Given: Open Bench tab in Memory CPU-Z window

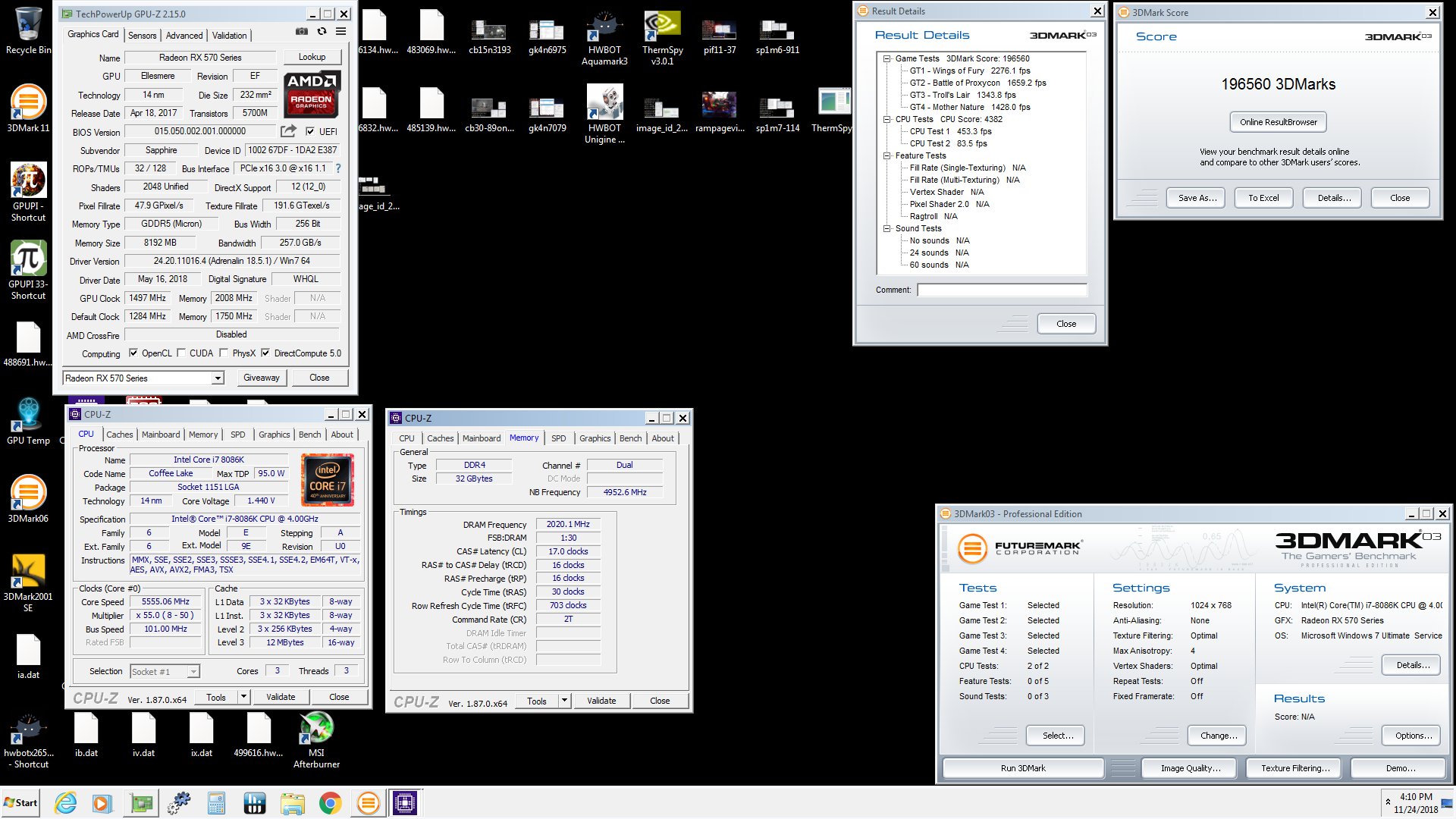Looking at the screenshot, I should 630,438.
